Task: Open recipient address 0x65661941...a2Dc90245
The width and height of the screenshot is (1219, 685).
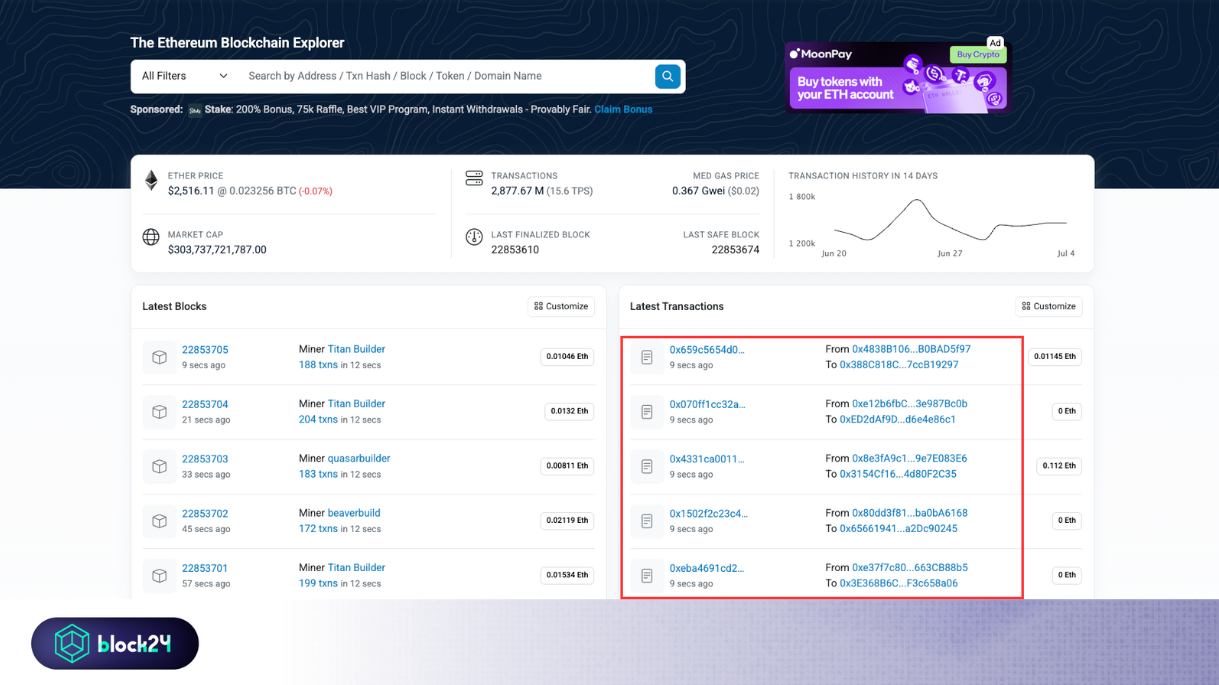Action: [x=899, y=529]
